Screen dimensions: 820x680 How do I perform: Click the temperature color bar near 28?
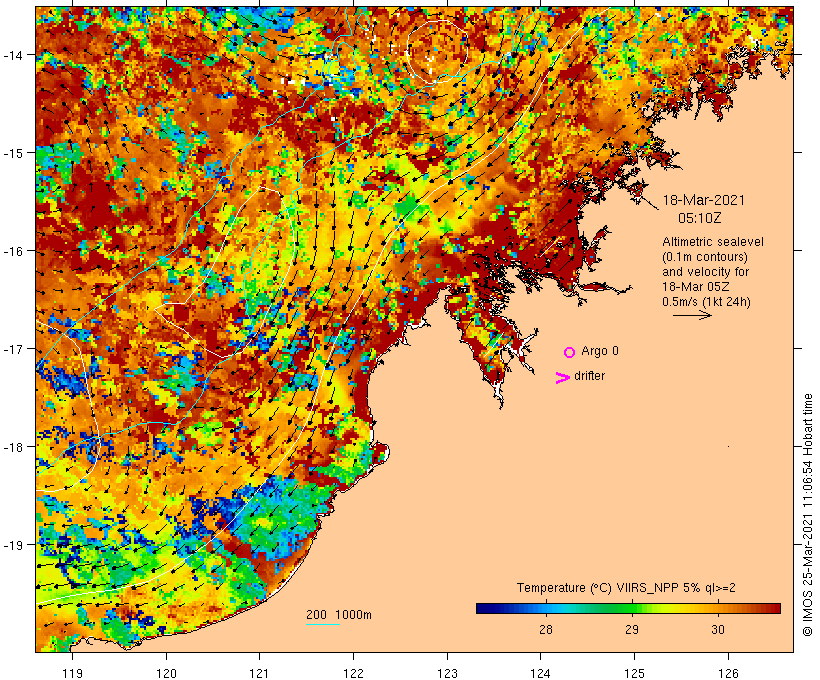(x=545, y=608)
